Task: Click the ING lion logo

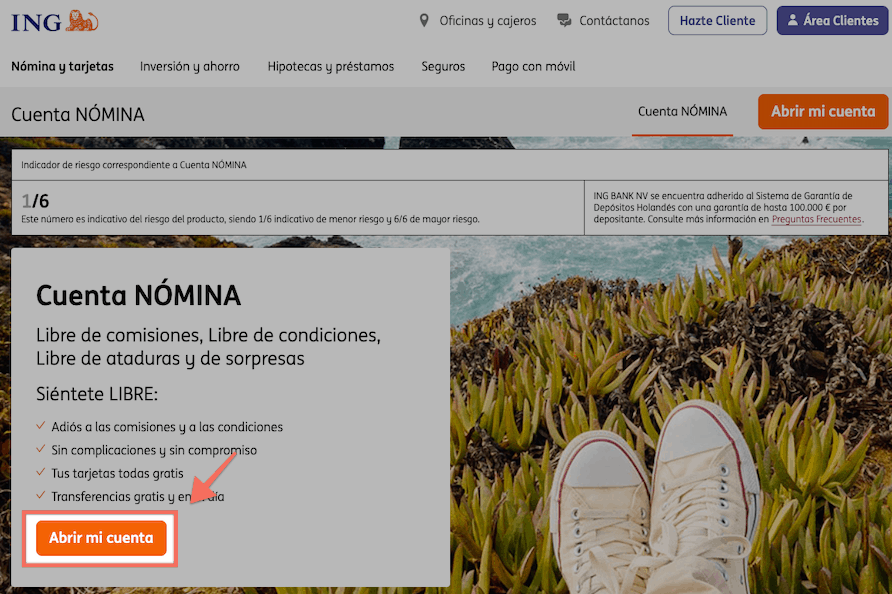Action: tap(55, 21)
